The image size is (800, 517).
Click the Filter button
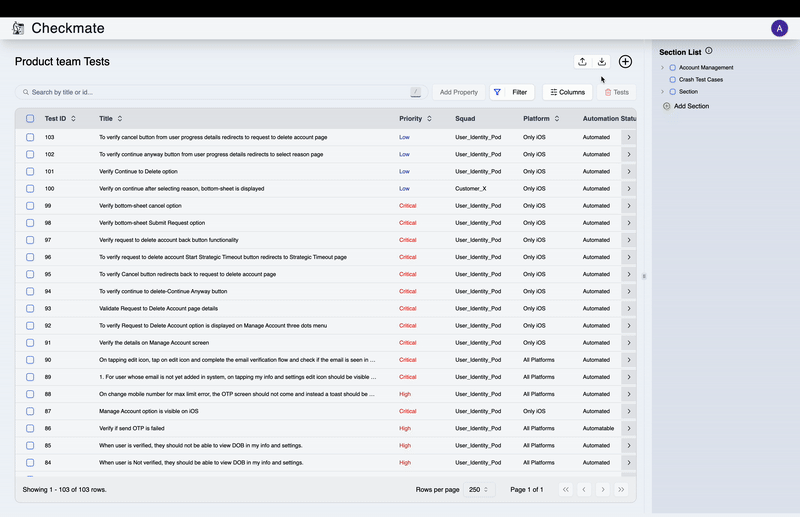point(512,92)
